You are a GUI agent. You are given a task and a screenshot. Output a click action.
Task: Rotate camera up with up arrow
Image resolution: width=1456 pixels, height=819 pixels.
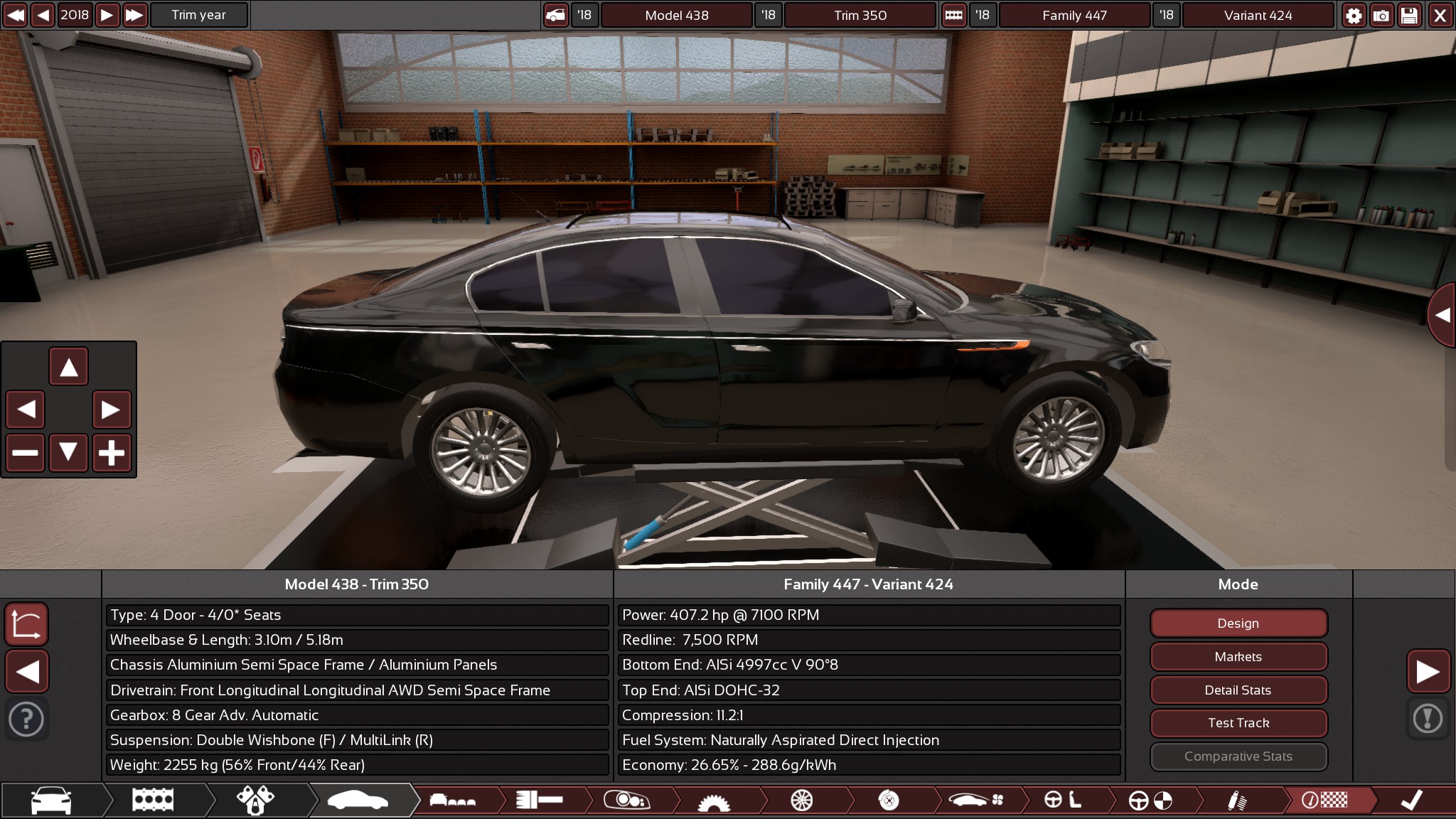[68, 367]
